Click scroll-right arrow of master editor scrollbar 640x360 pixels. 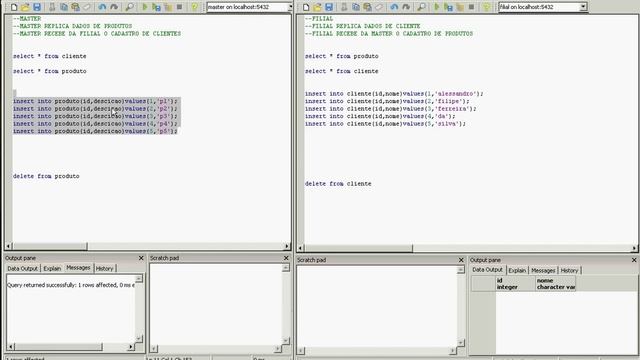click(287, 246)
